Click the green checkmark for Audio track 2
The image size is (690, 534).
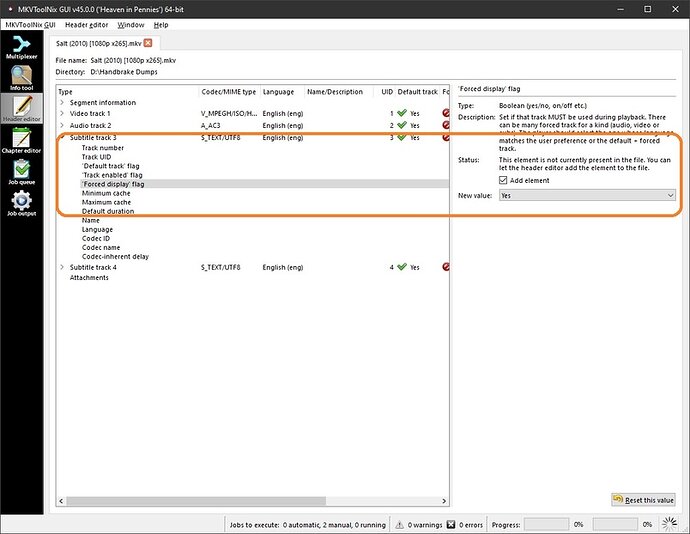(402, 125)
